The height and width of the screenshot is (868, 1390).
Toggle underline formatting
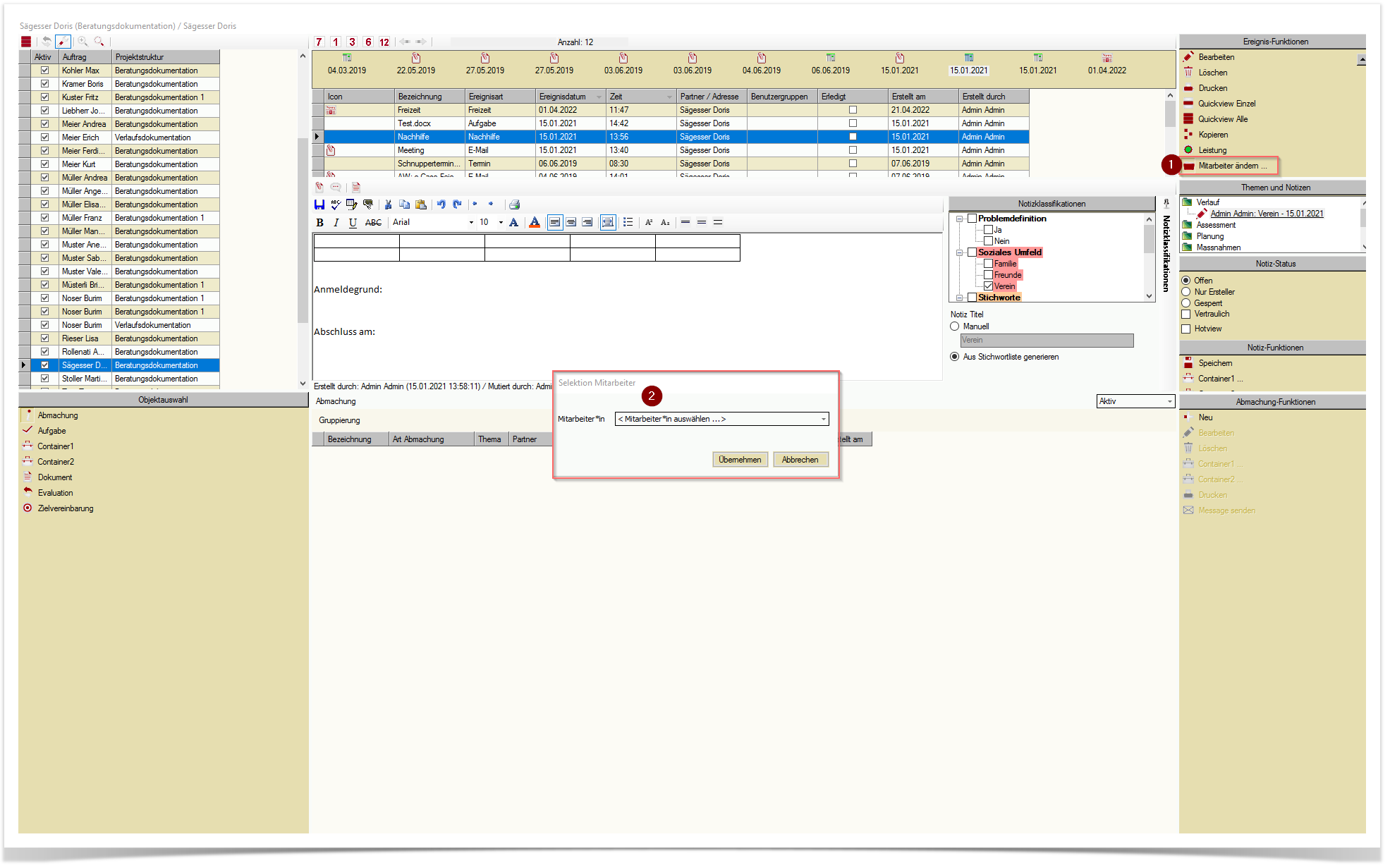(353, 223)
